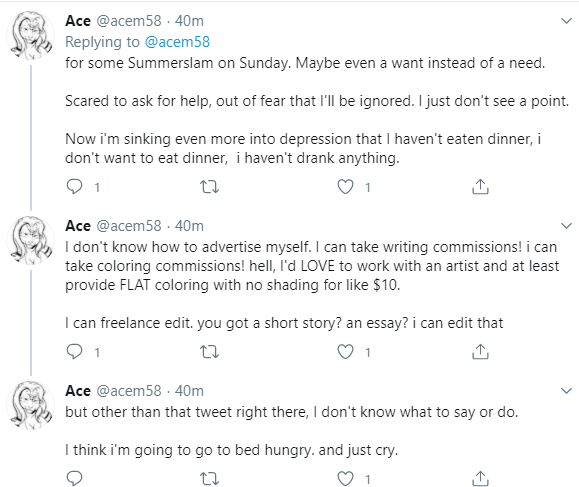
Task: Reply to the 'go to bed hungry' tweet
Action: click(74, 479)
